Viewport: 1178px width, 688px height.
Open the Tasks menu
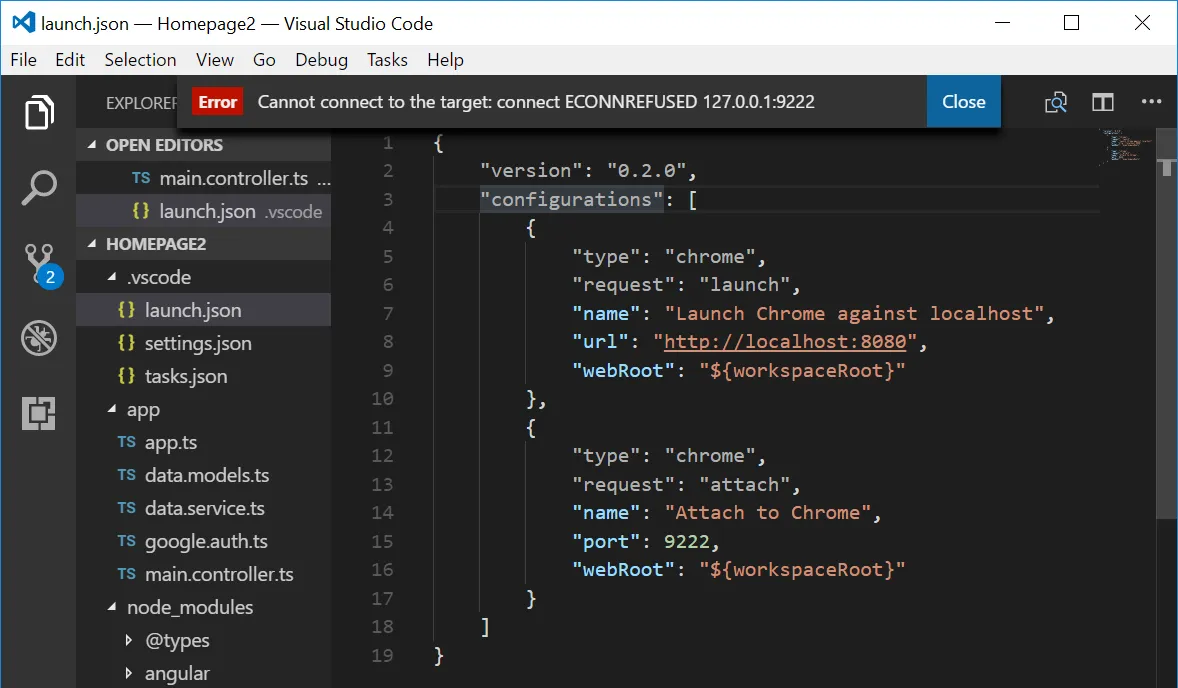(x=387, y=60)
